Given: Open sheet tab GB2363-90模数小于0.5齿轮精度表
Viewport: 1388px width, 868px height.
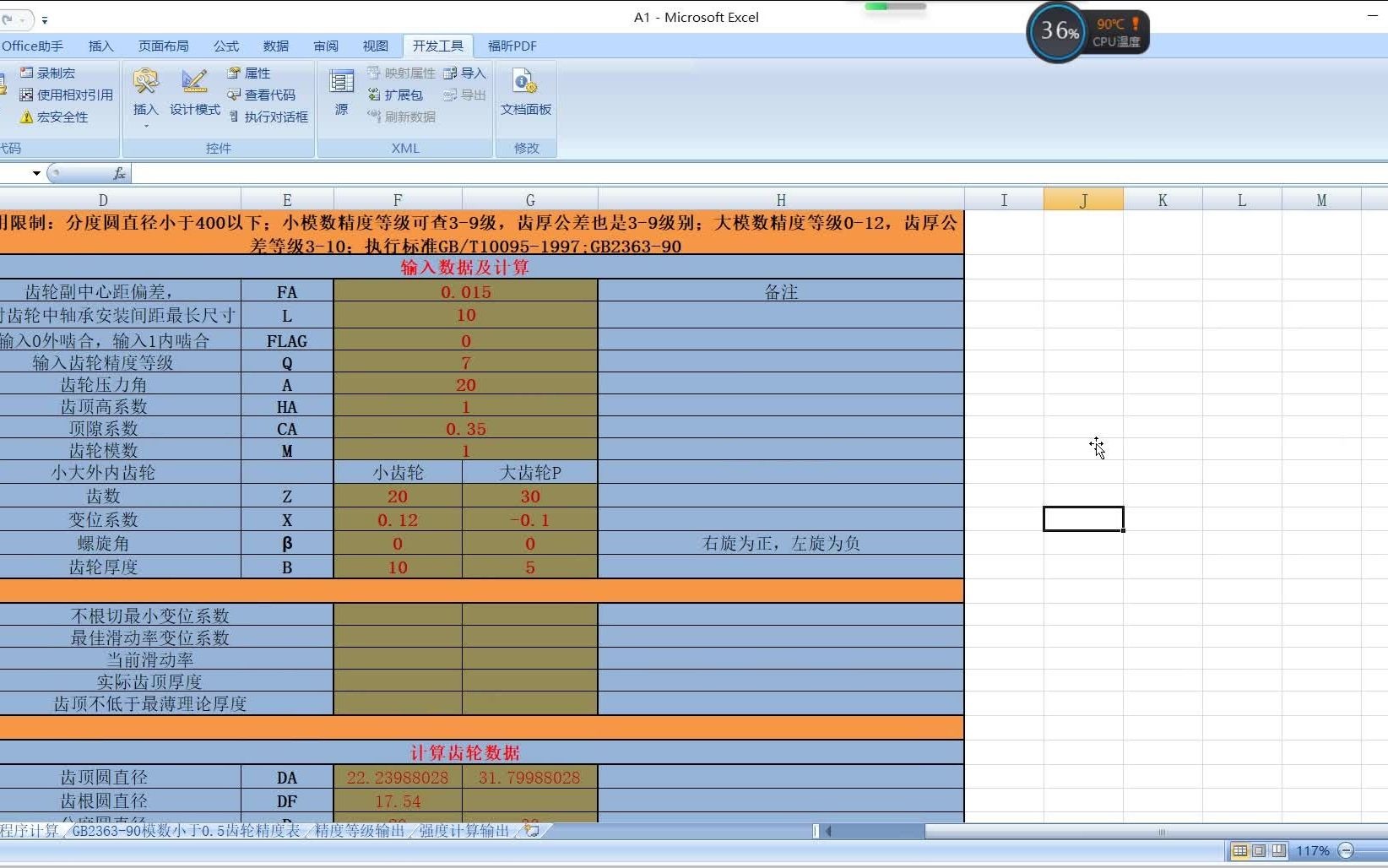Looking at the screenshot, I should tap(187, 831).
